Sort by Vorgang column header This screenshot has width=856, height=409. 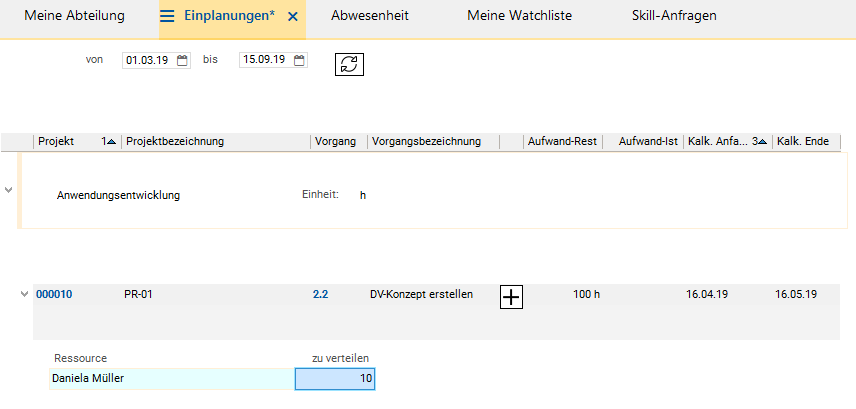[339, 142]
